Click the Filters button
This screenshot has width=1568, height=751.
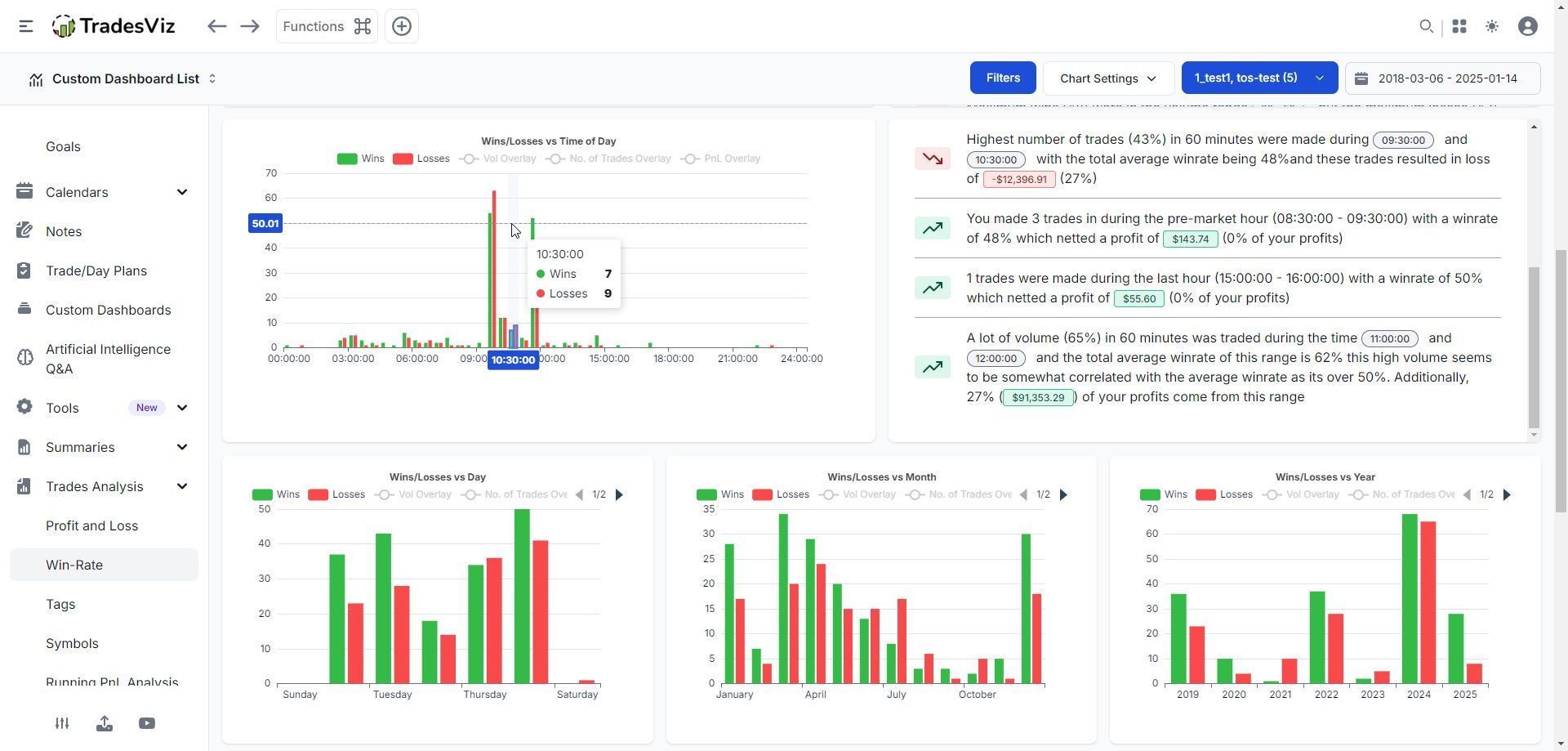coord(1003,78)
